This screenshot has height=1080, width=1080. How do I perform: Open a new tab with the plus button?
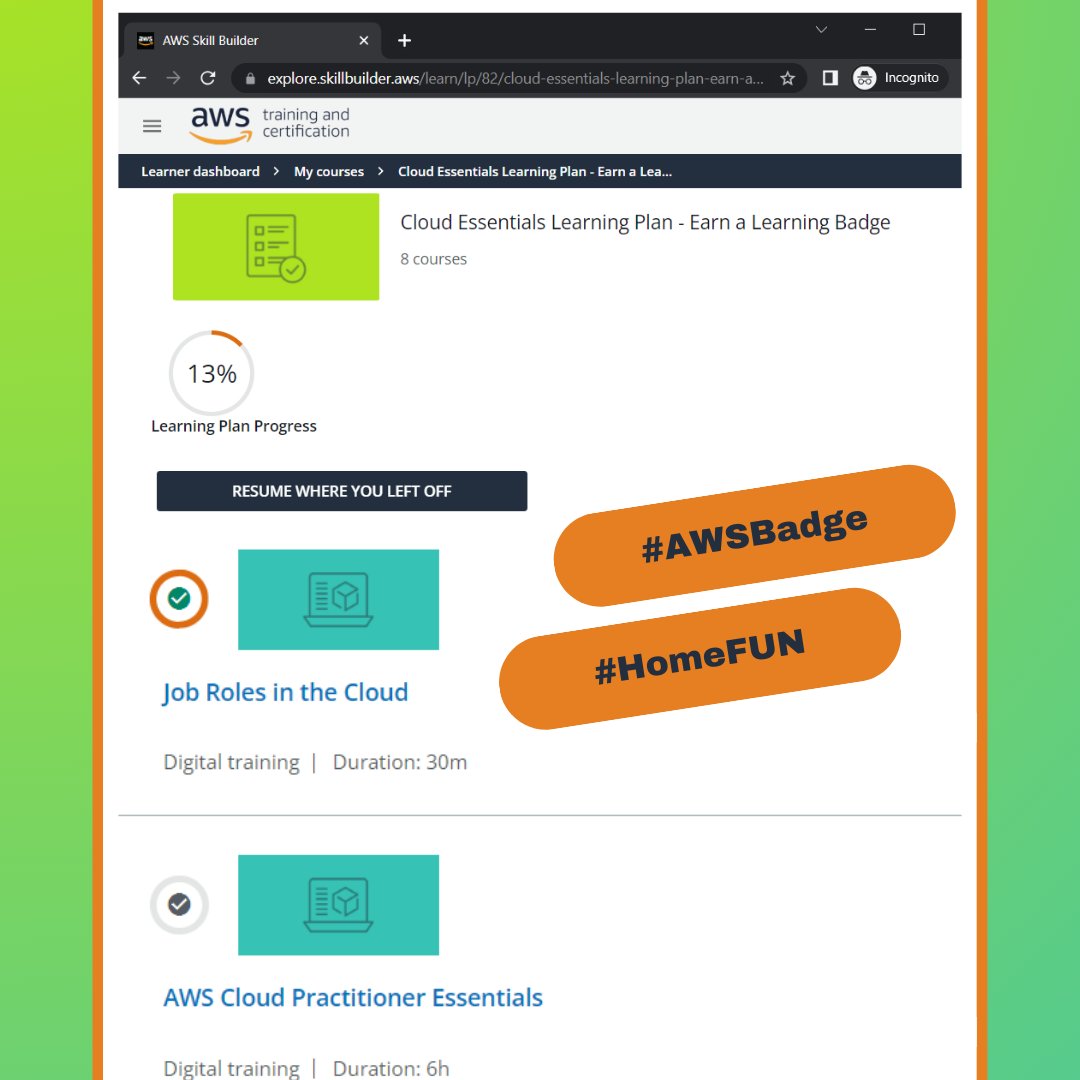pos(404,41)
